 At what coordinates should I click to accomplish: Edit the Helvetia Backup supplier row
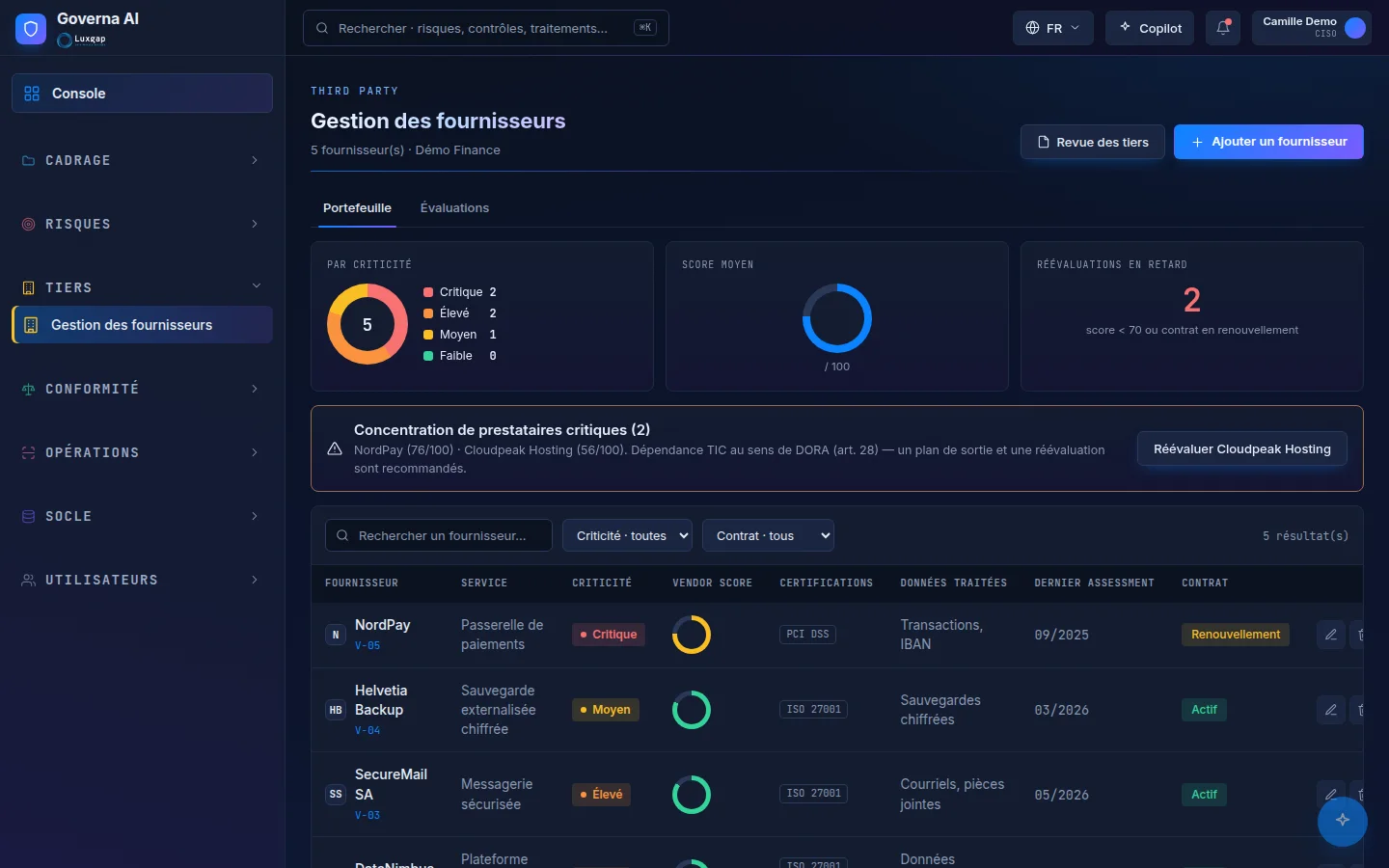(x=1330, y=710)
